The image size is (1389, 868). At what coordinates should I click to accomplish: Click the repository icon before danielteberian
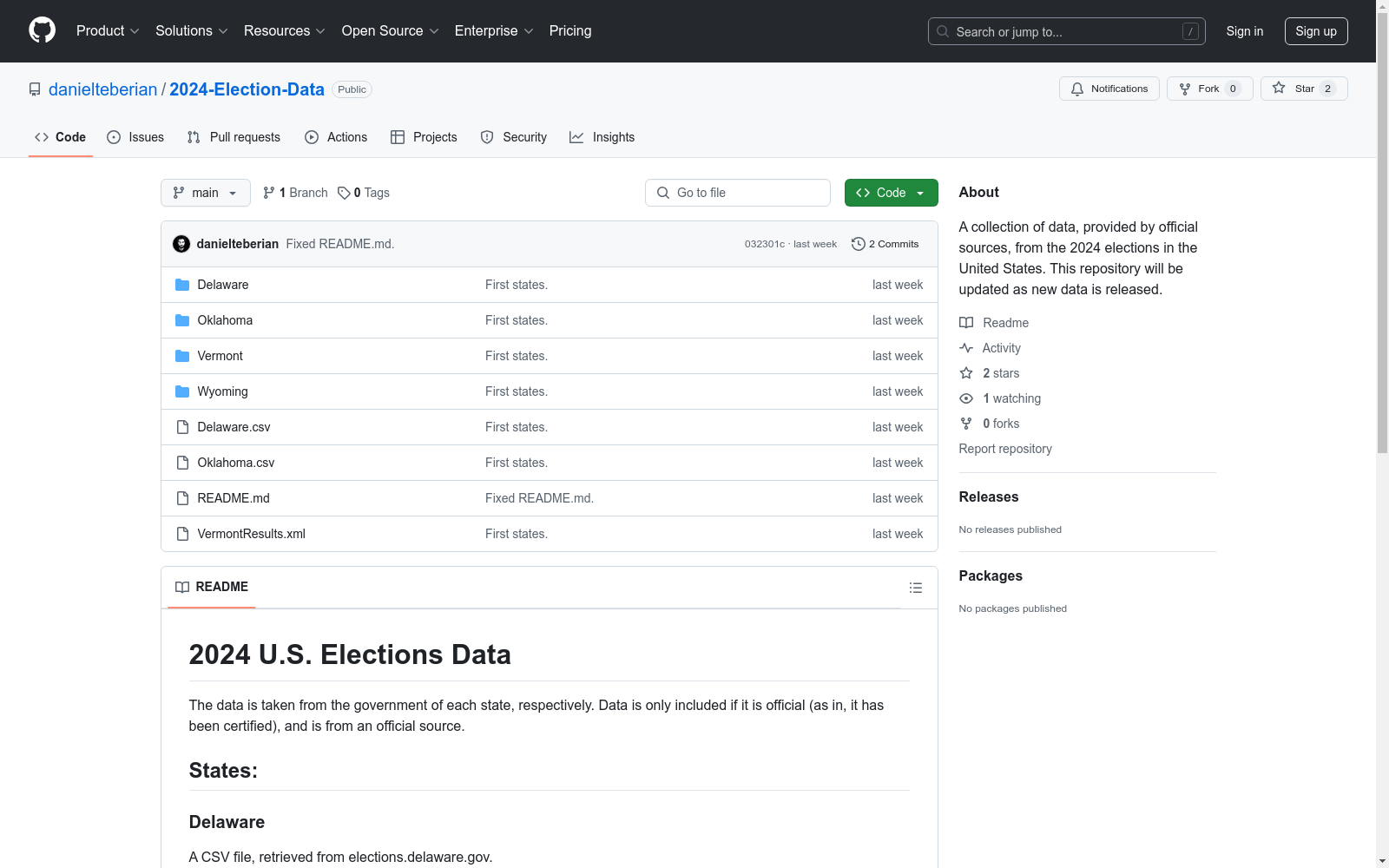pyautogui.click(x=35, y=89)
